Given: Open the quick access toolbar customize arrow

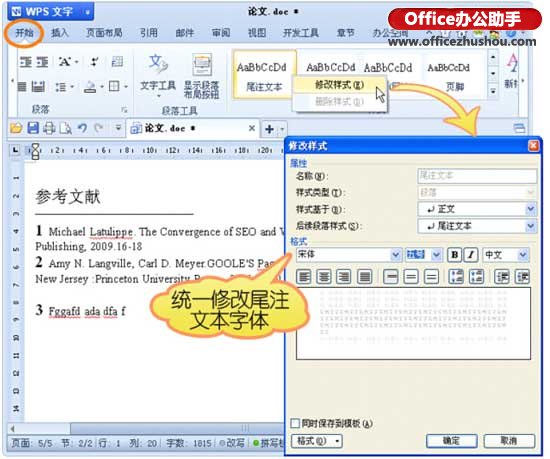Looking at the screenshot, I should click(119, 128).
